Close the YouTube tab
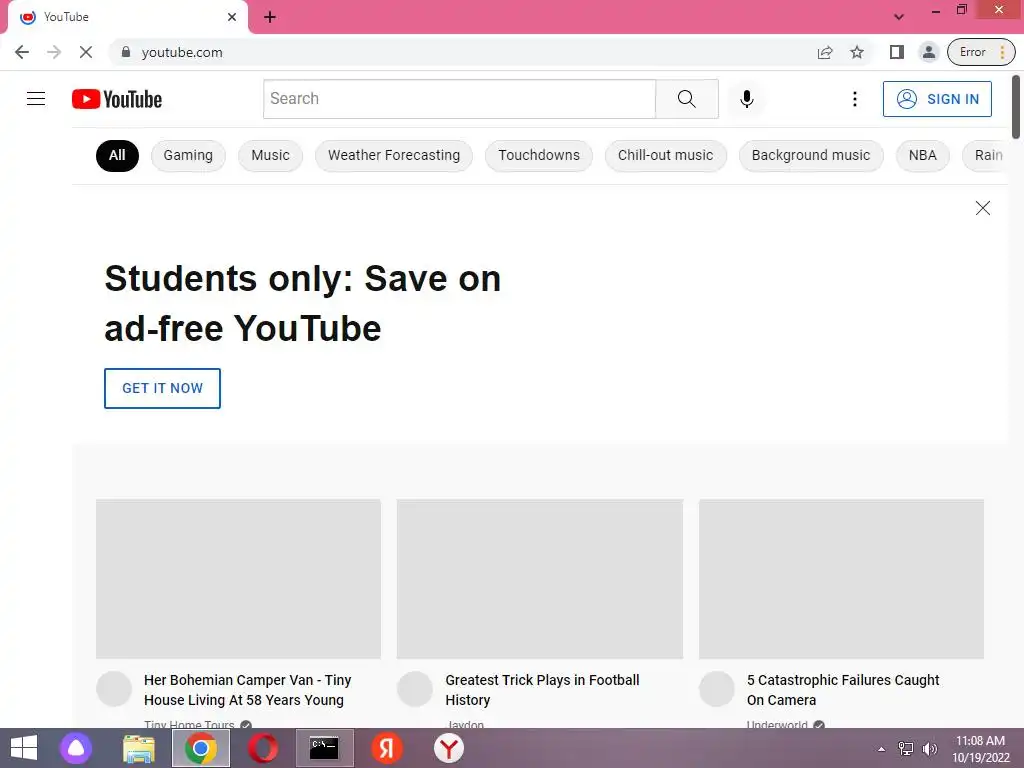 232,17
